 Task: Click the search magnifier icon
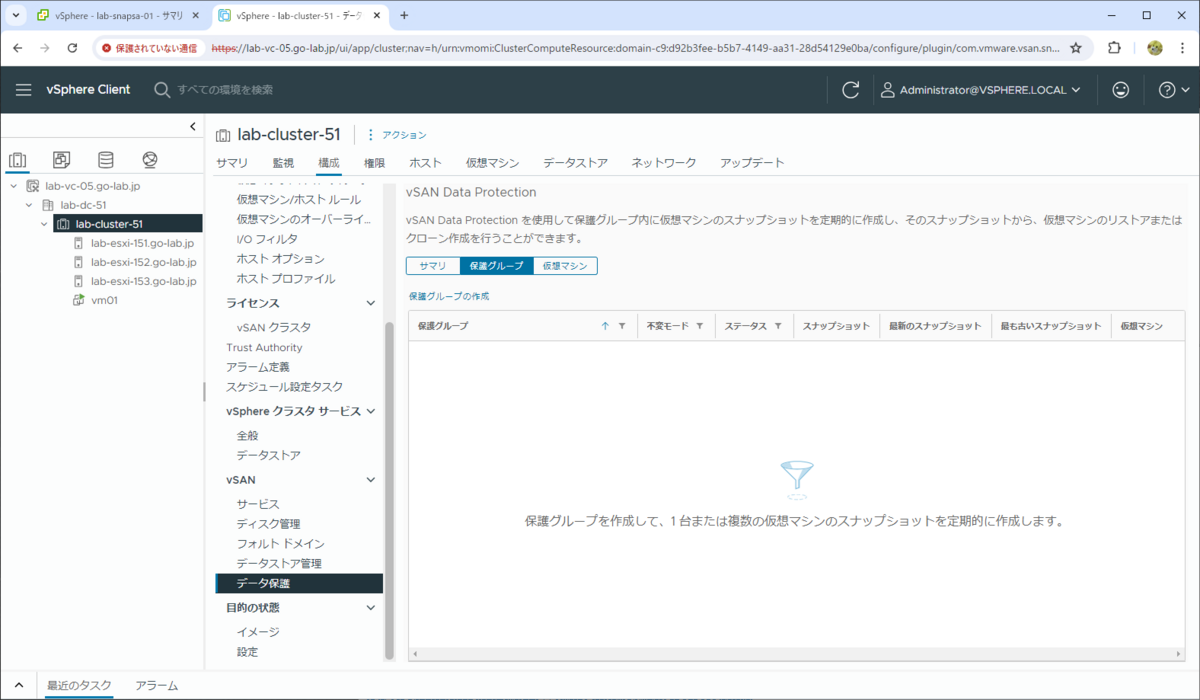162,90
